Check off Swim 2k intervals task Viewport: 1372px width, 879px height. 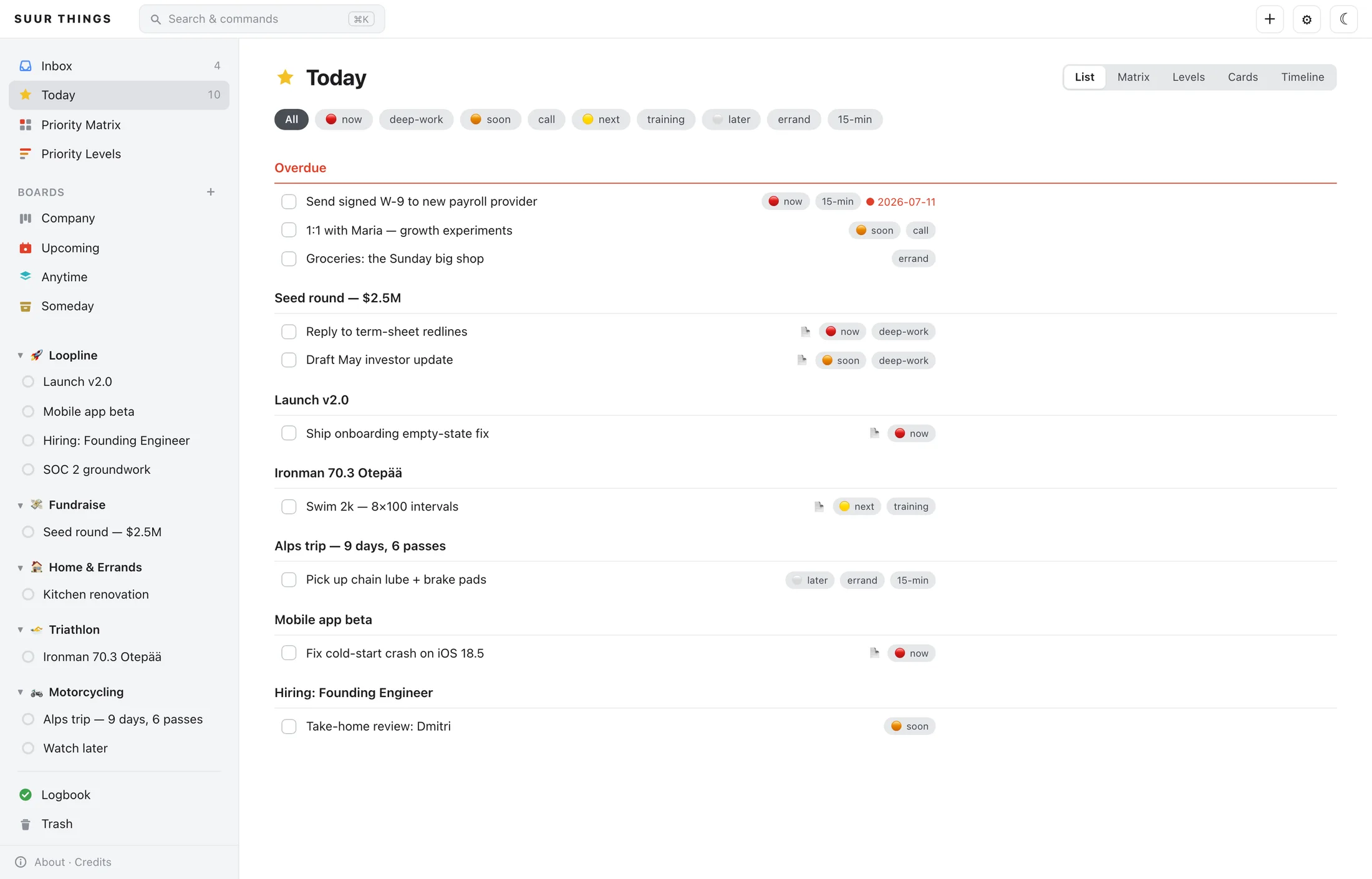pyautogui.click(x=289, y=507)
